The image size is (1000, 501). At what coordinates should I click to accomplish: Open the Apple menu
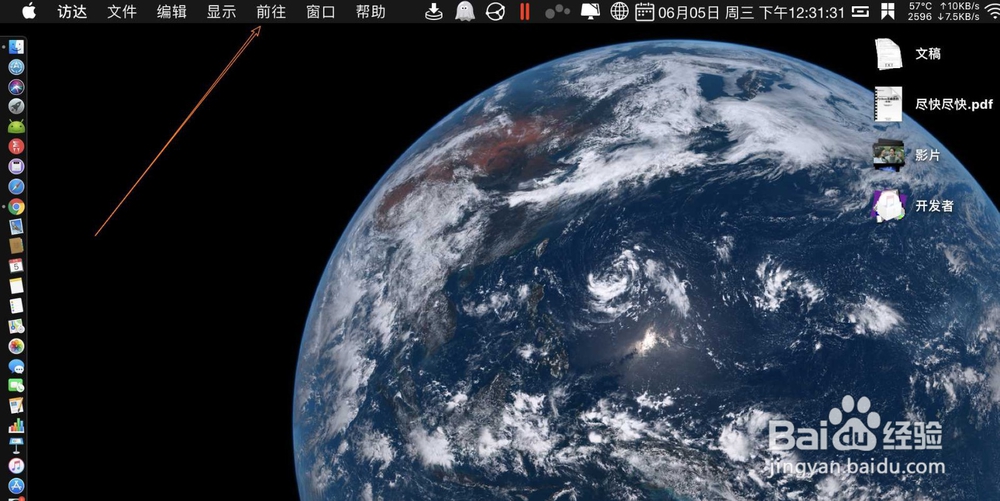29,11
